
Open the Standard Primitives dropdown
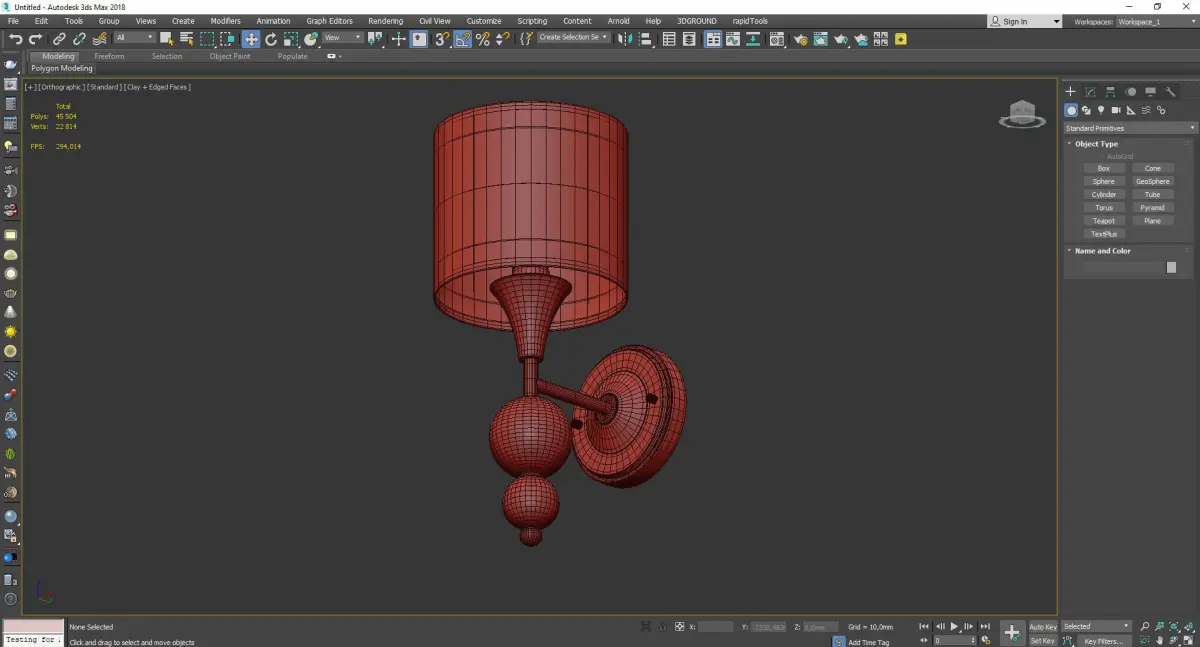tap(1130, 128)
